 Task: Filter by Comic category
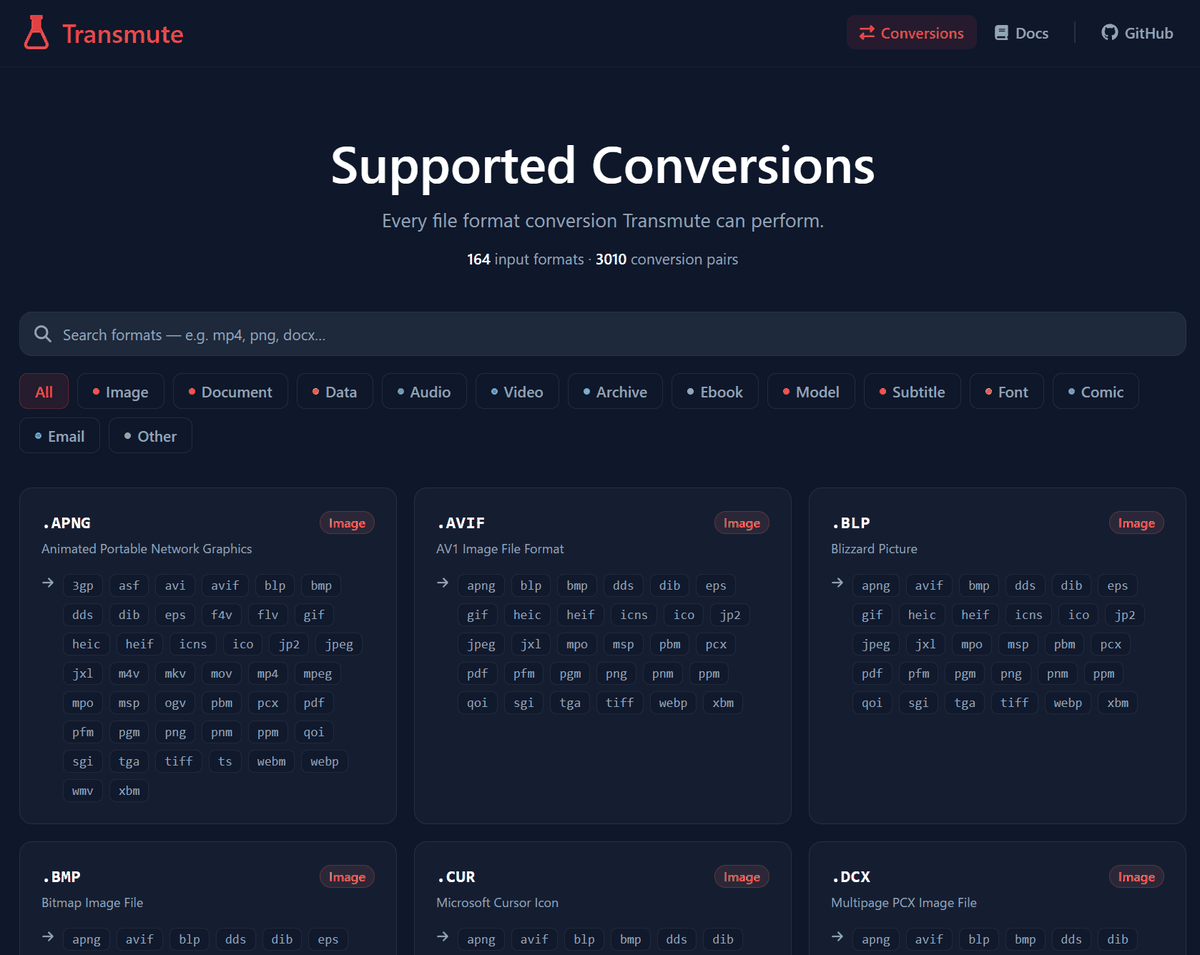point(1096,392)
